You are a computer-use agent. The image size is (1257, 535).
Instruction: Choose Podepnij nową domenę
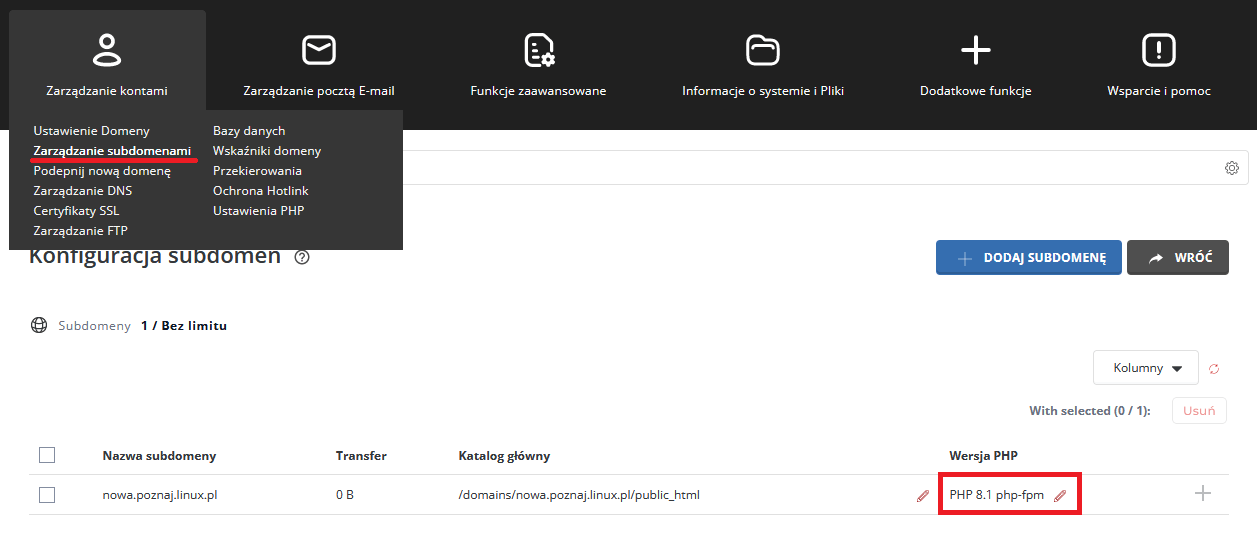point(102,170)
